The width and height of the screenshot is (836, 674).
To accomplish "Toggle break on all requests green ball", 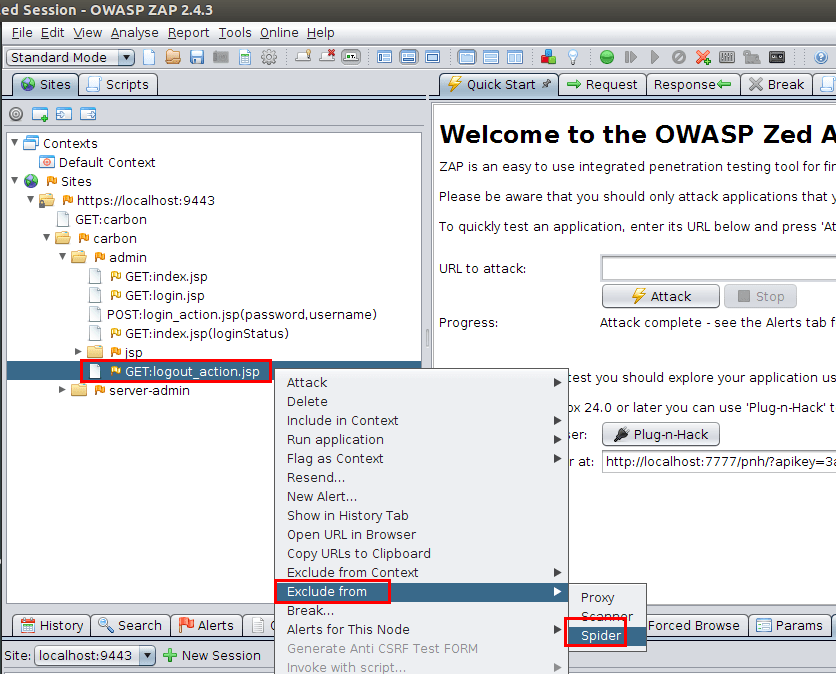I will [x=609, y=57].
